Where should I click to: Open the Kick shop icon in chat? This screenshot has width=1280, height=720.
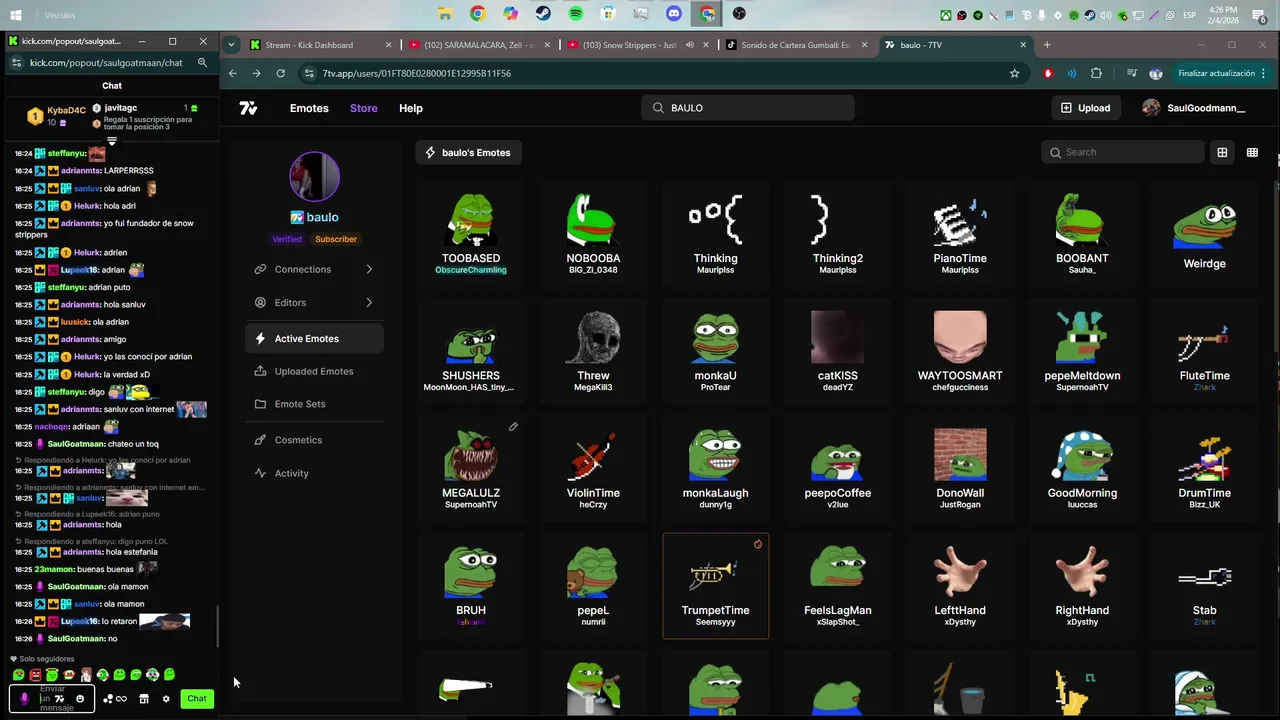coord(143,699)
